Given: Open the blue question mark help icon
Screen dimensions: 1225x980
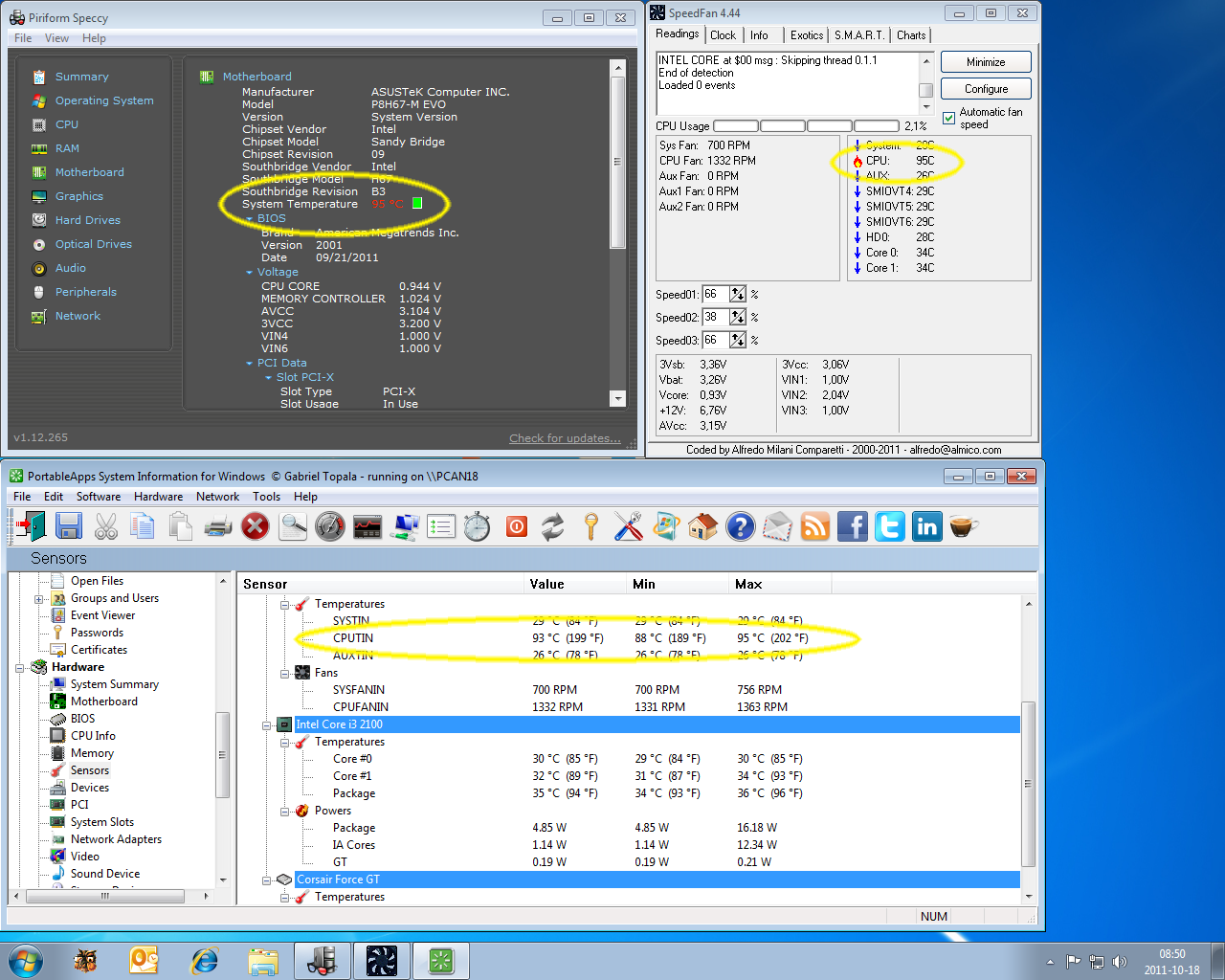Looking at the screenshot, I should coord(740,526).
